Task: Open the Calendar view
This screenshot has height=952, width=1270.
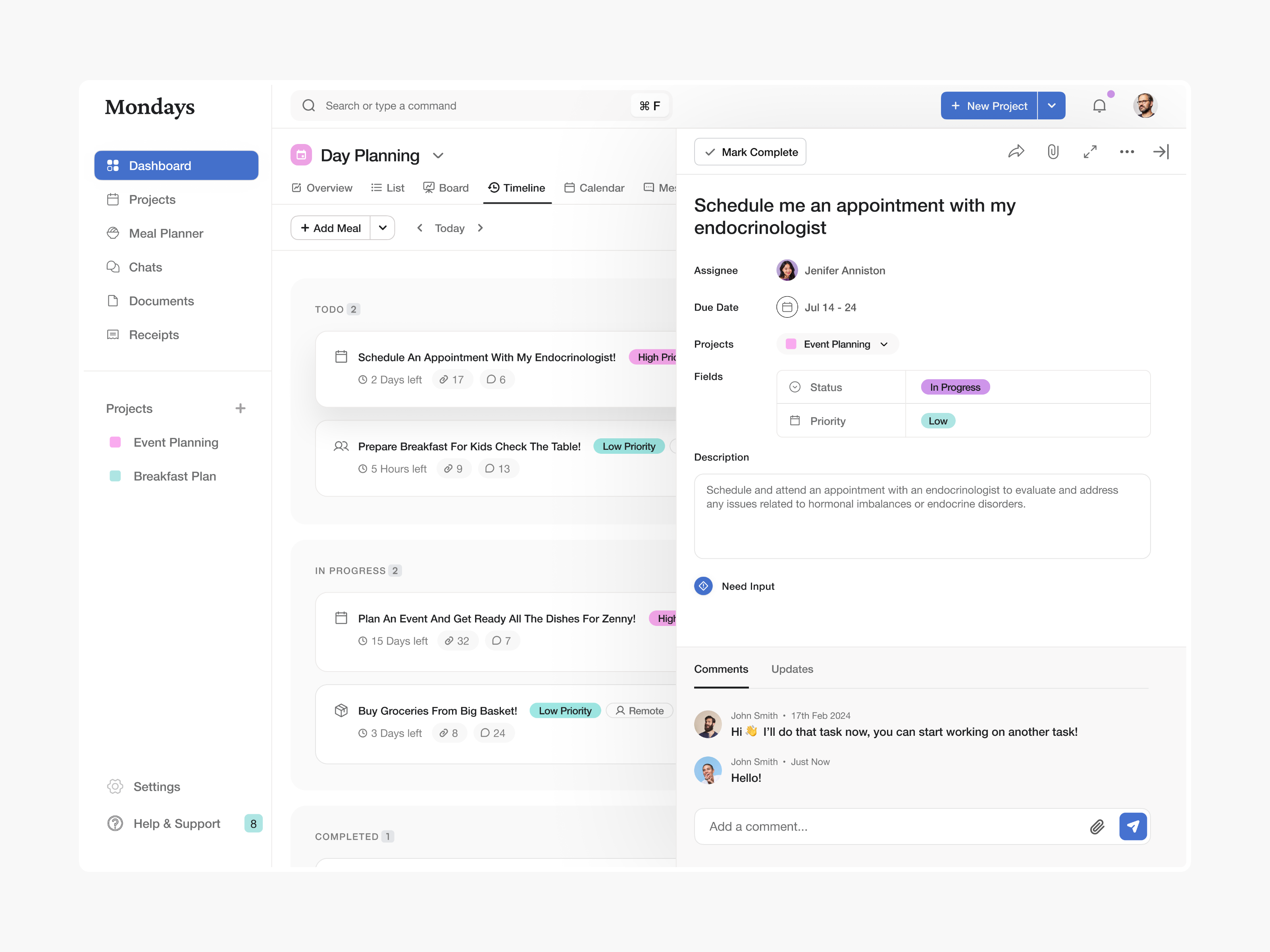Action: point(594,188)
